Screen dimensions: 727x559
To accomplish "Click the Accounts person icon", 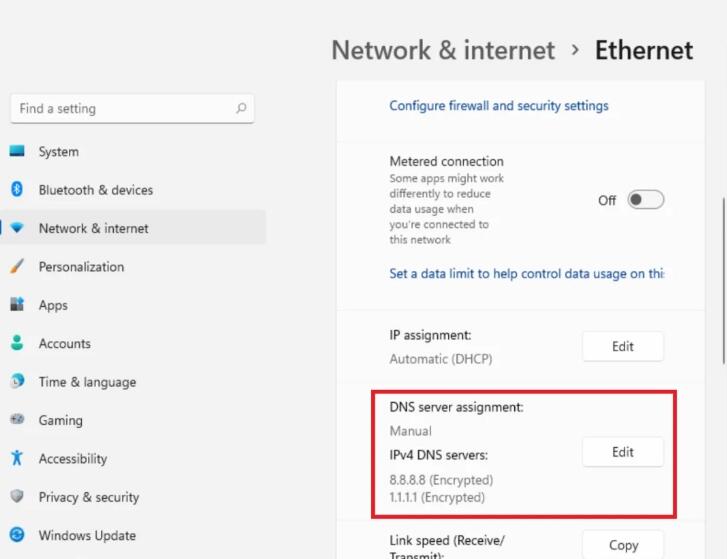I will click(17, 343).
